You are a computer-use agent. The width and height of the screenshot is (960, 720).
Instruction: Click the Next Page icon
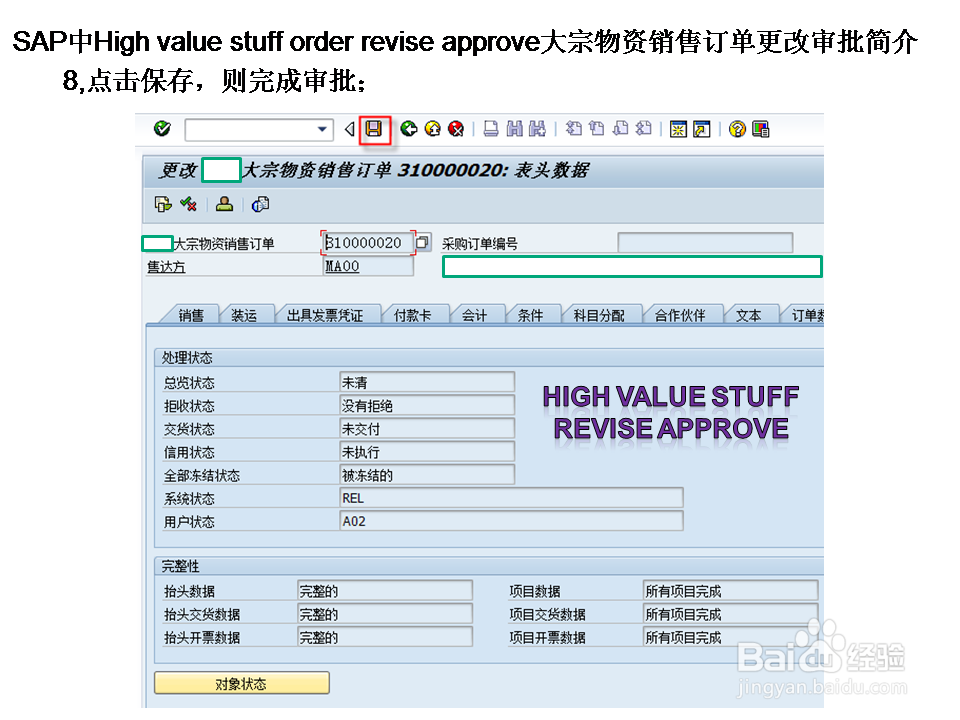coord(620,129)
